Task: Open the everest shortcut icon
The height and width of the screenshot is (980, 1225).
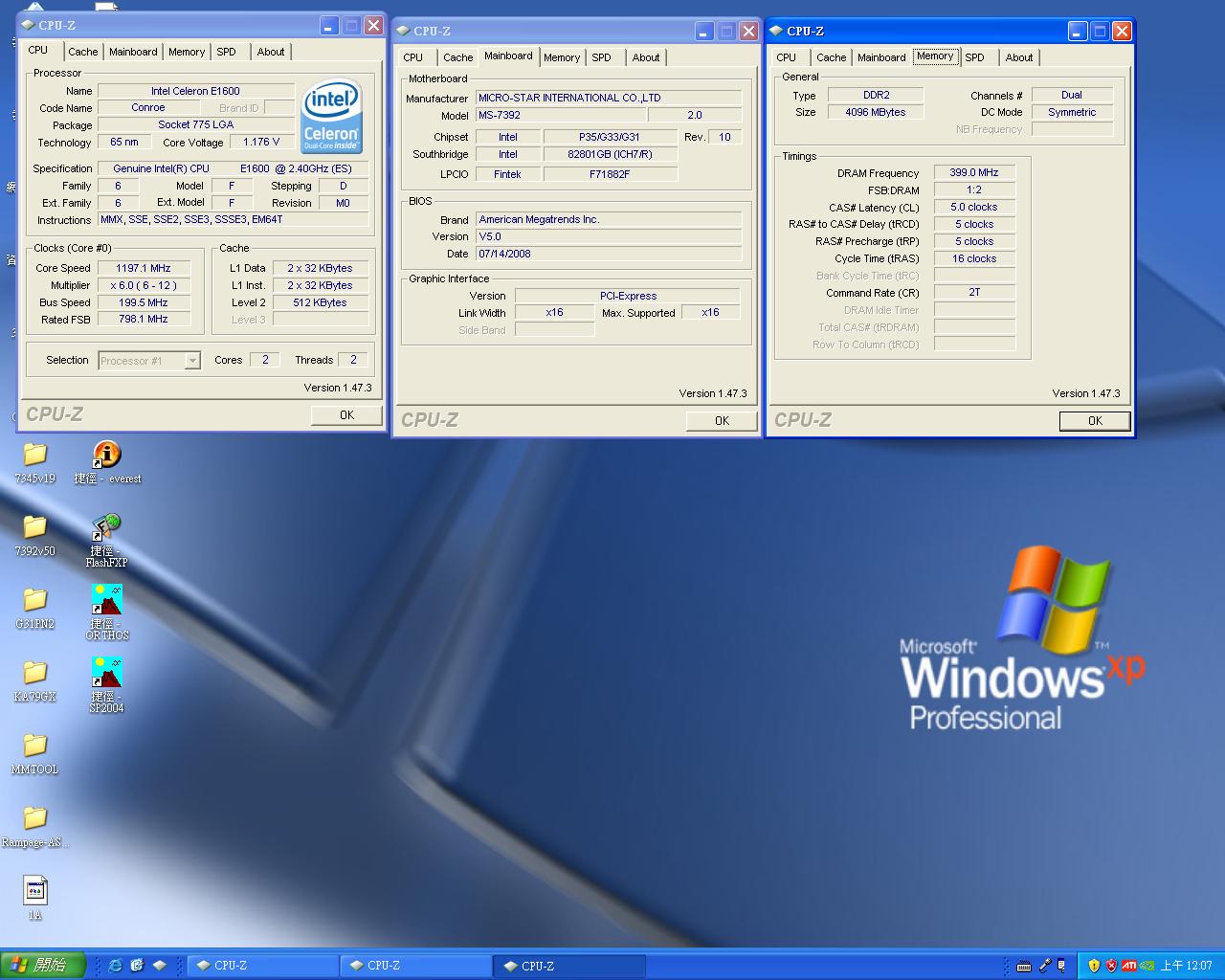Action: [106, 456]
